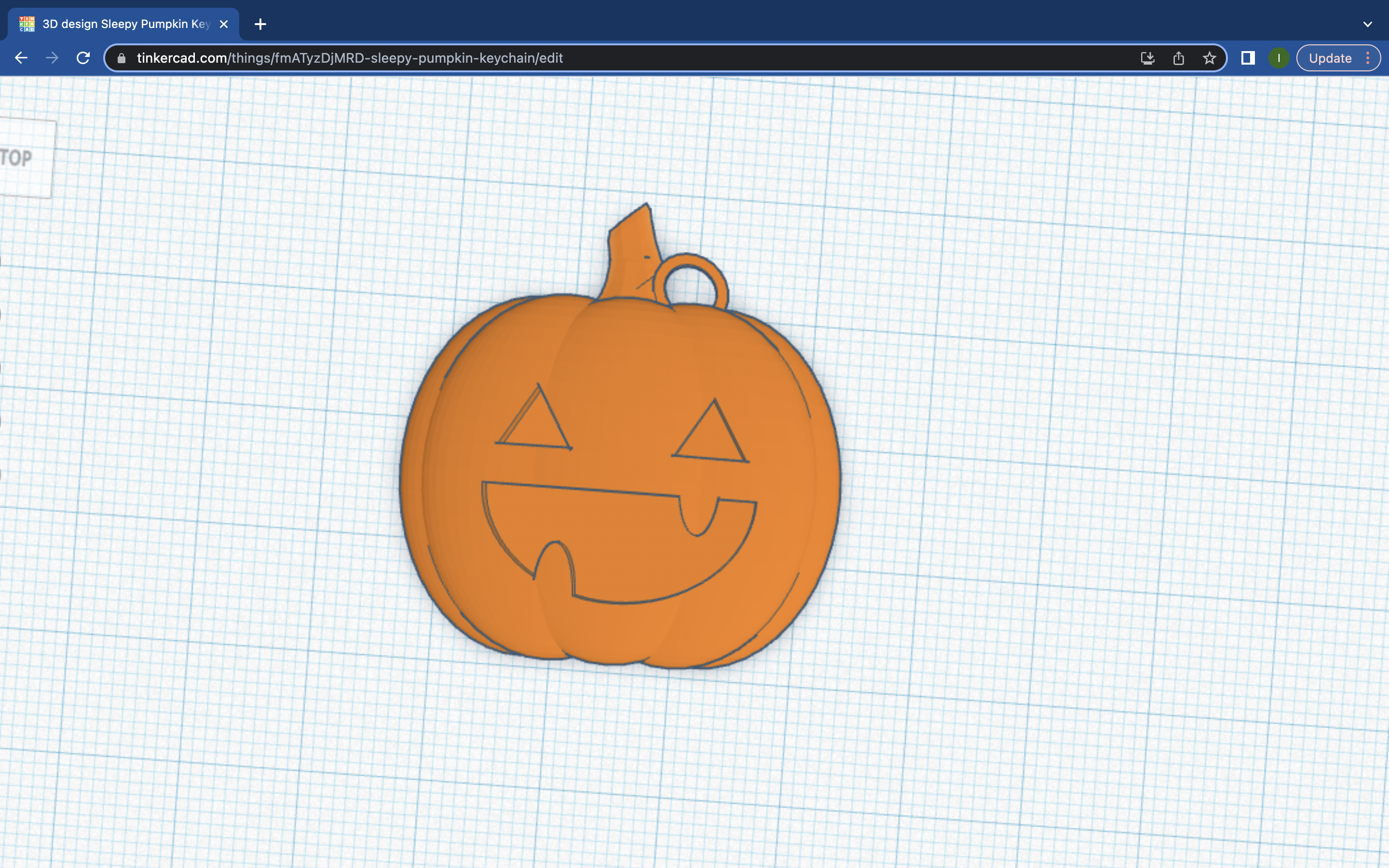The image size is (1389, 868).
Task: Select the 3D design Sleepy Pumpkin tab
Action: click(x=123, y=24)
